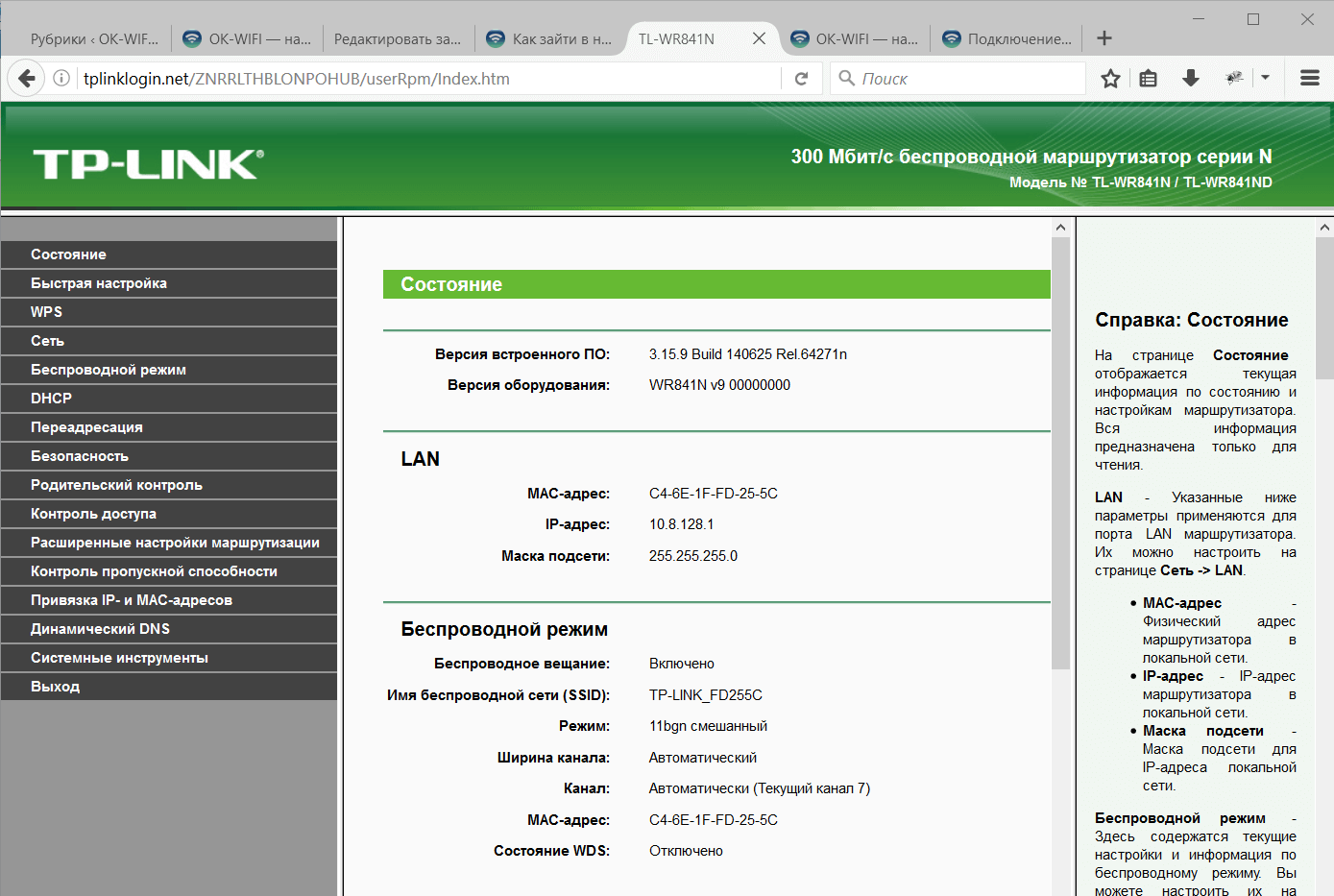Viewport: 1334px width, 896px height.
Task: Click Выход to log out
Action: point(169,687)
